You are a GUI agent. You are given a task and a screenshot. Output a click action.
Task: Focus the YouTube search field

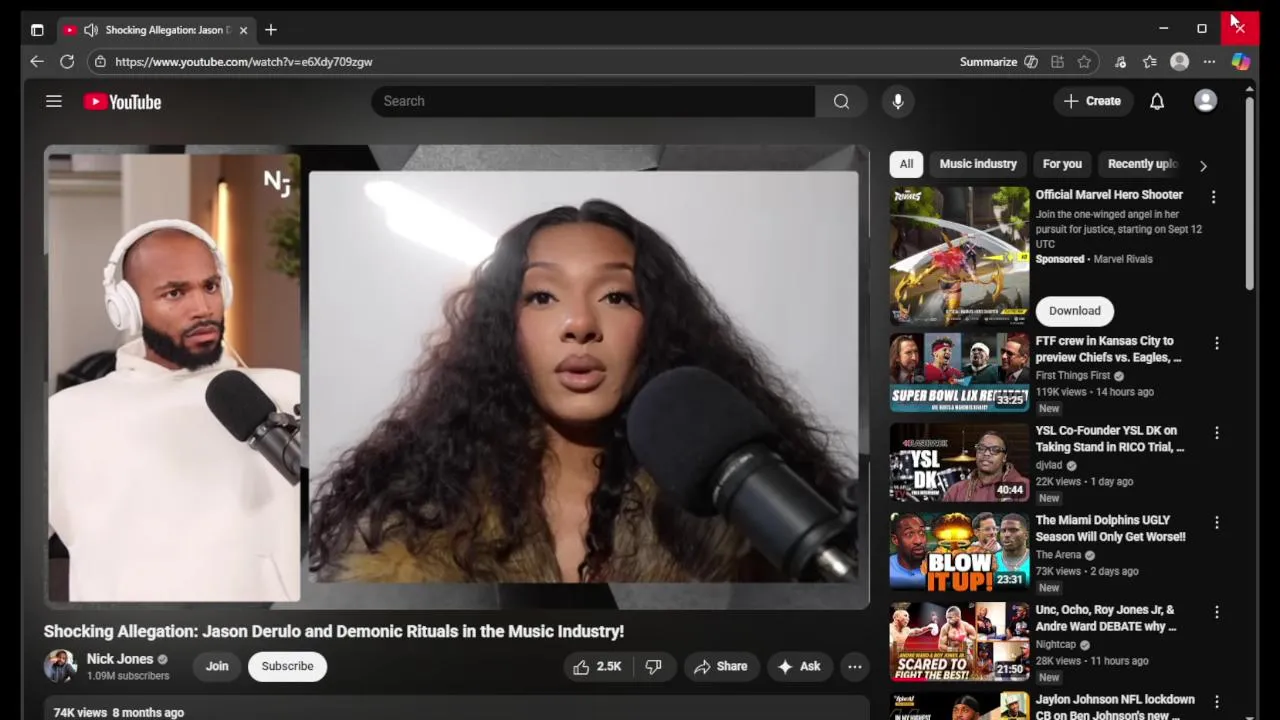click(x=593, y=101)
